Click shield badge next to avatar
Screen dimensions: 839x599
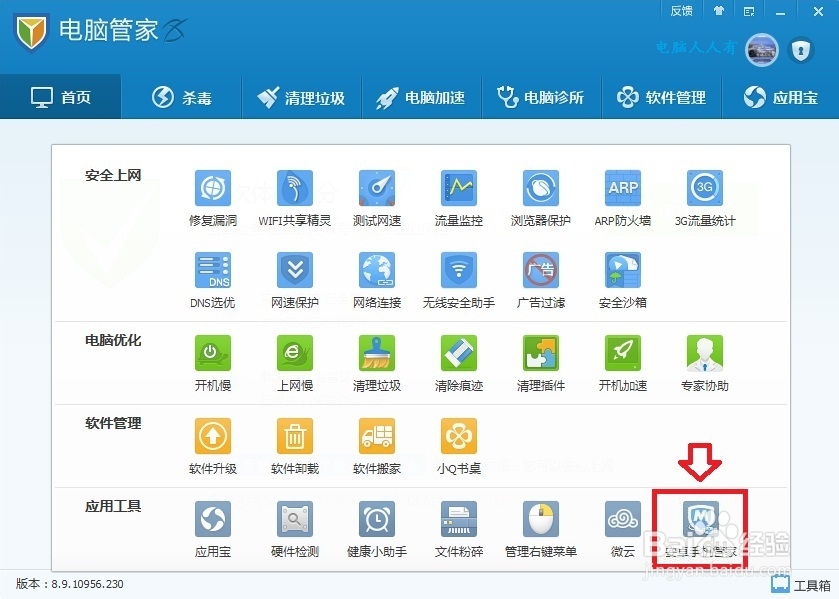pyautogui.click(x=800, y=50)
